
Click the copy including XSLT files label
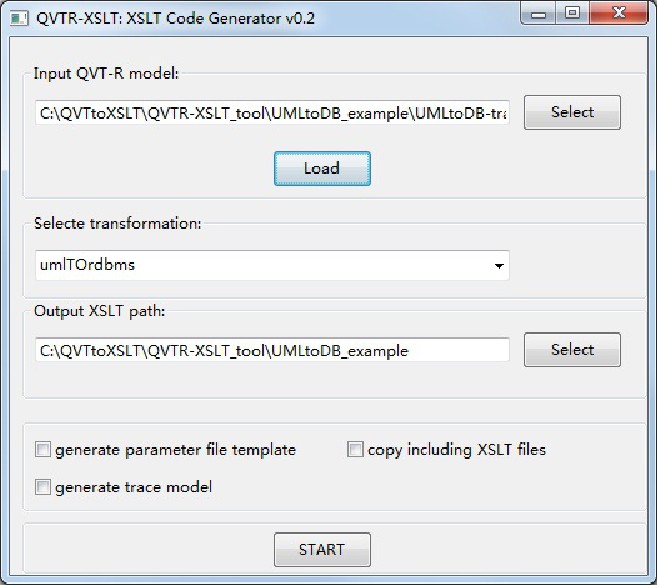457,449
